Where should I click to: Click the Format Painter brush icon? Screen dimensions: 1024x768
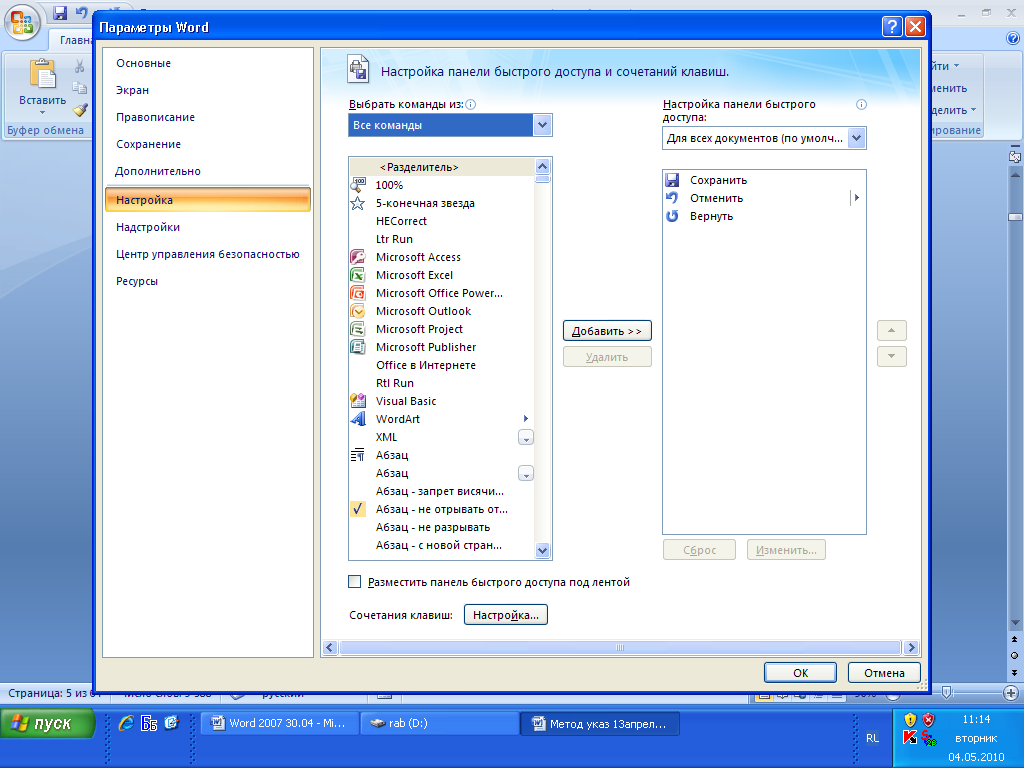tap(80, 110)
